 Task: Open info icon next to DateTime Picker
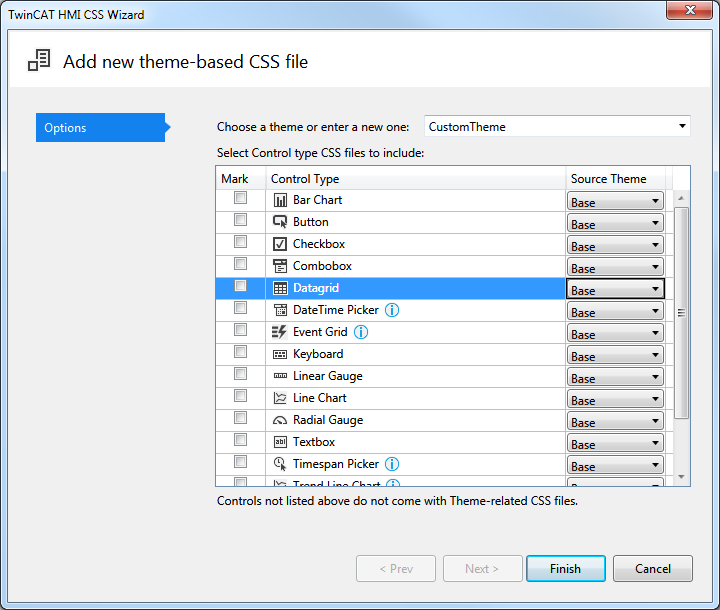tap(392, 310)
